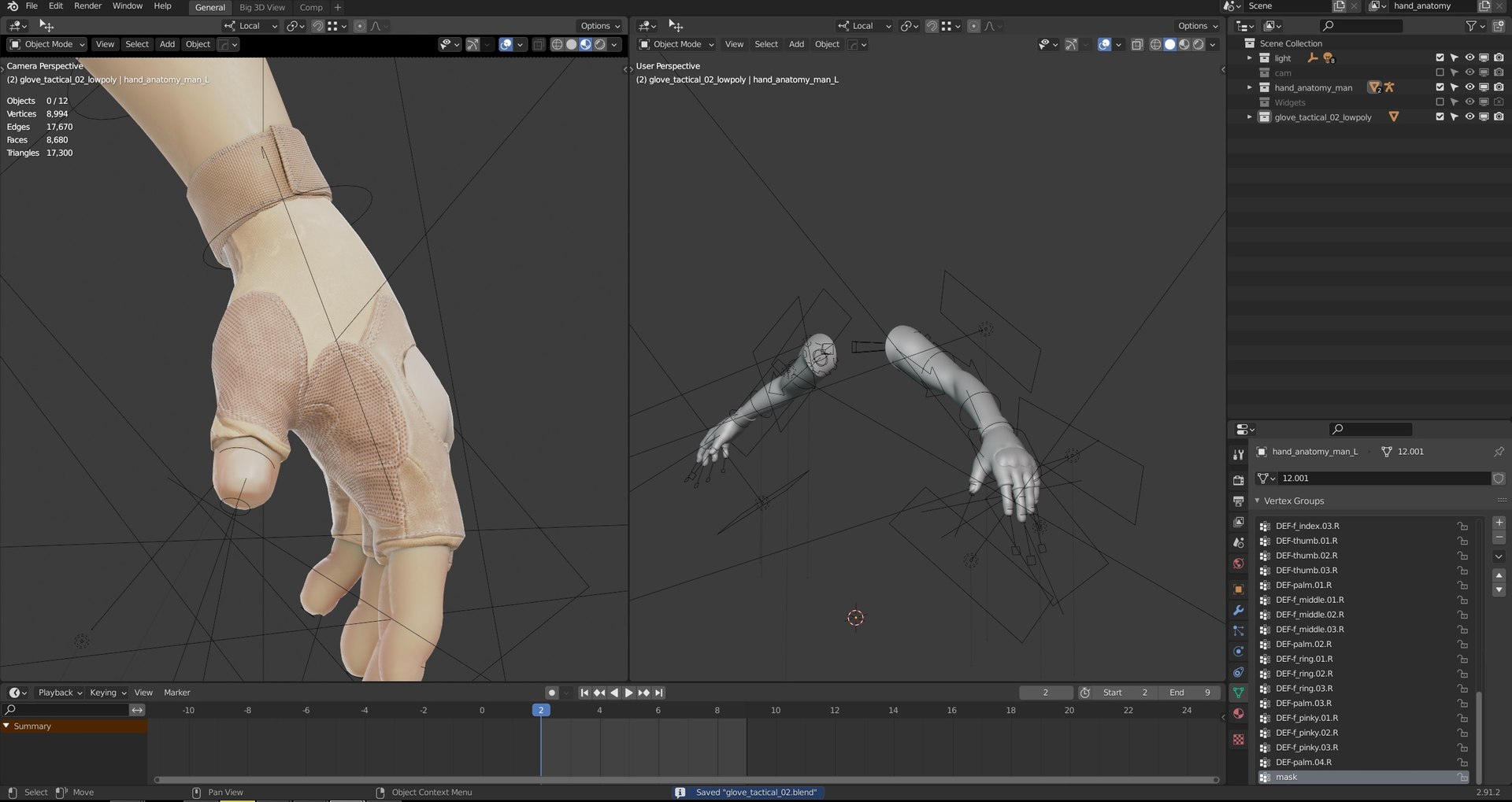This screenshot has height=802, width=1512.
Task: Select the DEF-f_ring.02.R vertex group
Action: coord(1304,674)
